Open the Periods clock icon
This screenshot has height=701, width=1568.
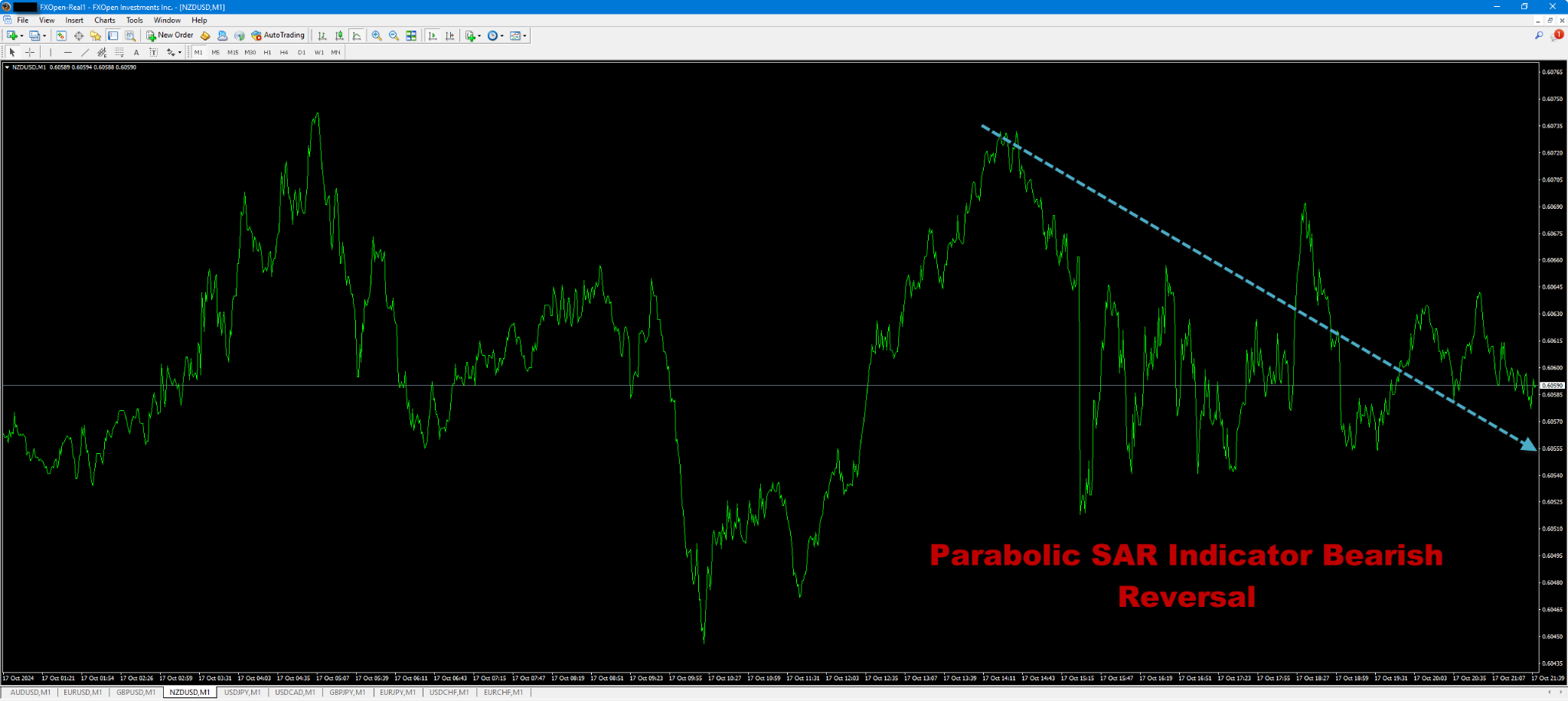point(492,35)
